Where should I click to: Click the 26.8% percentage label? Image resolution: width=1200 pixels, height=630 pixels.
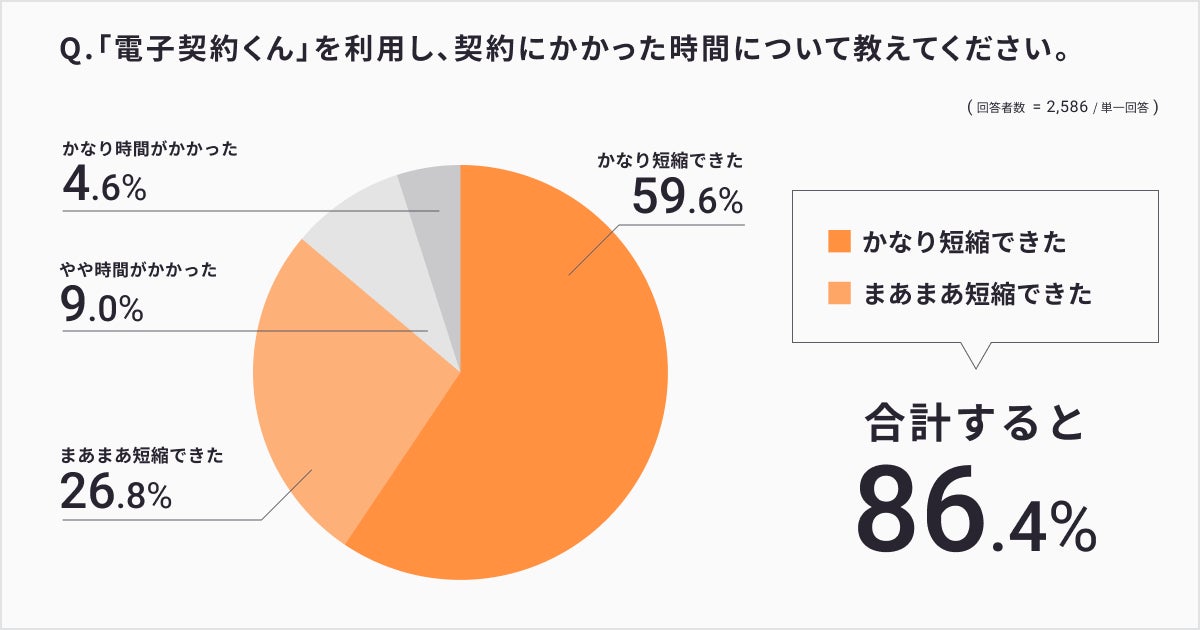(x=116, y=492)
